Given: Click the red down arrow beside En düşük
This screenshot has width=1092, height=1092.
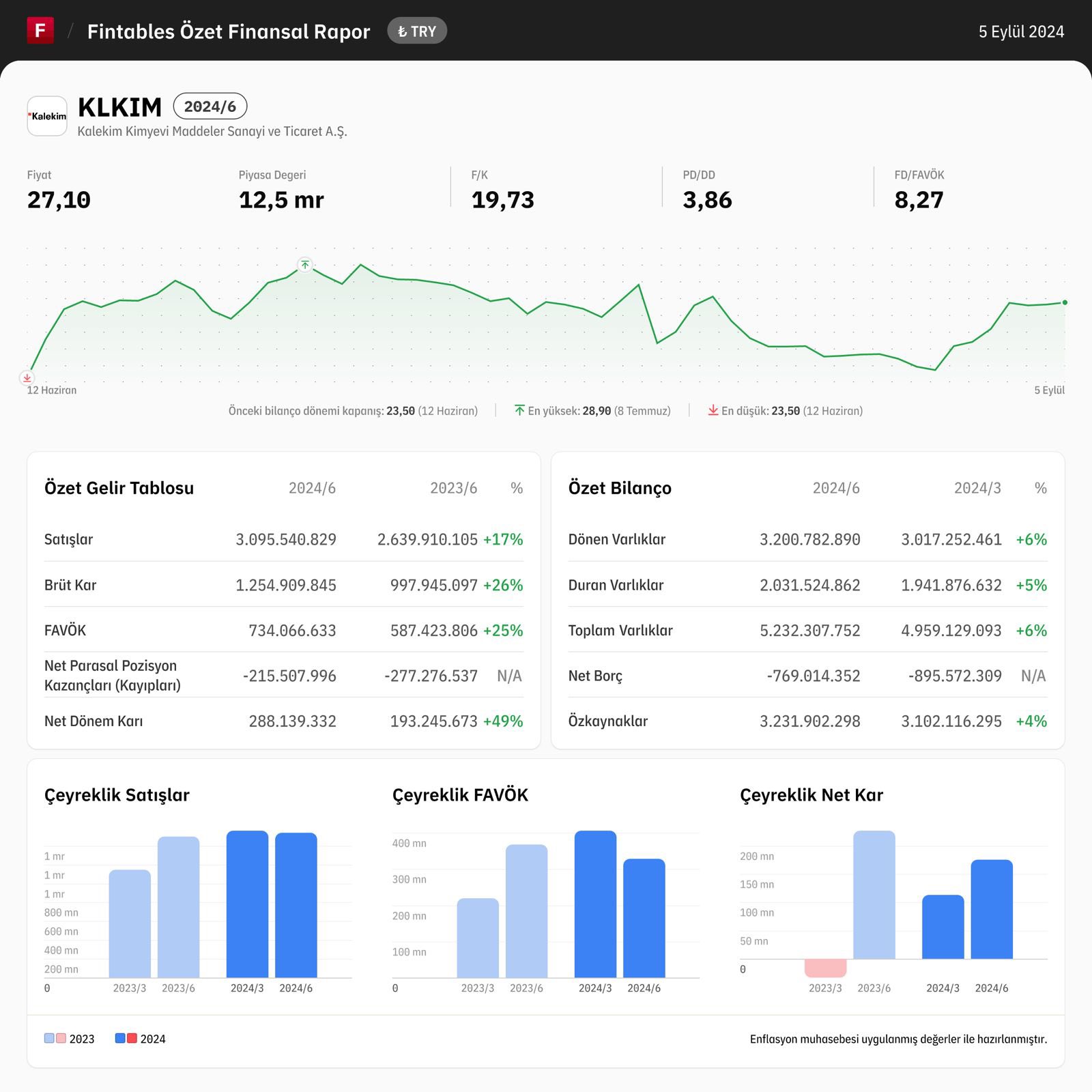Looking at the screenshot, I should (x=713, y=410).
